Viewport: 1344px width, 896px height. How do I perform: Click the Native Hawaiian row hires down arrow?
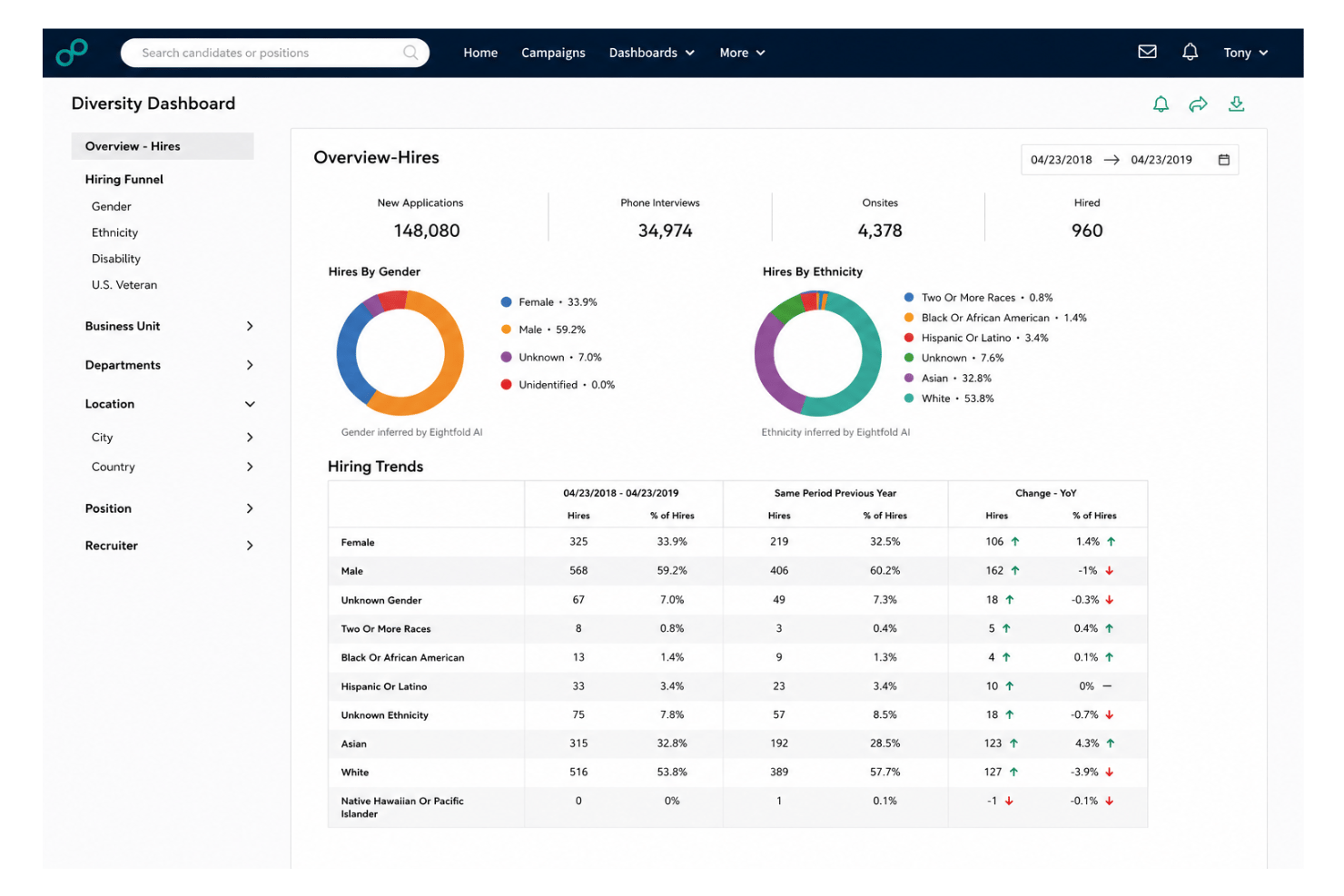coord(1009,801)
